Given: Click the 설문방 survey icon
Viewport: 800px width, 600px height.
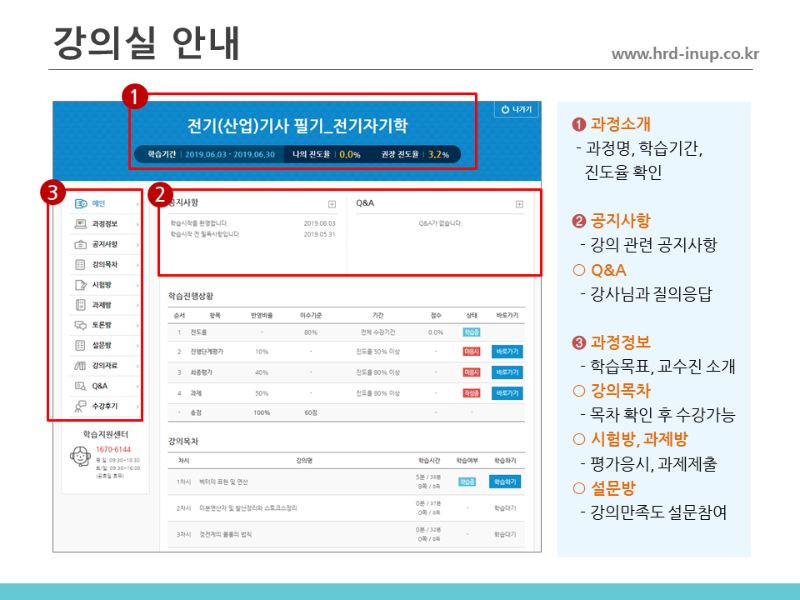Looking at the screenshot, I should pos(81,345).
